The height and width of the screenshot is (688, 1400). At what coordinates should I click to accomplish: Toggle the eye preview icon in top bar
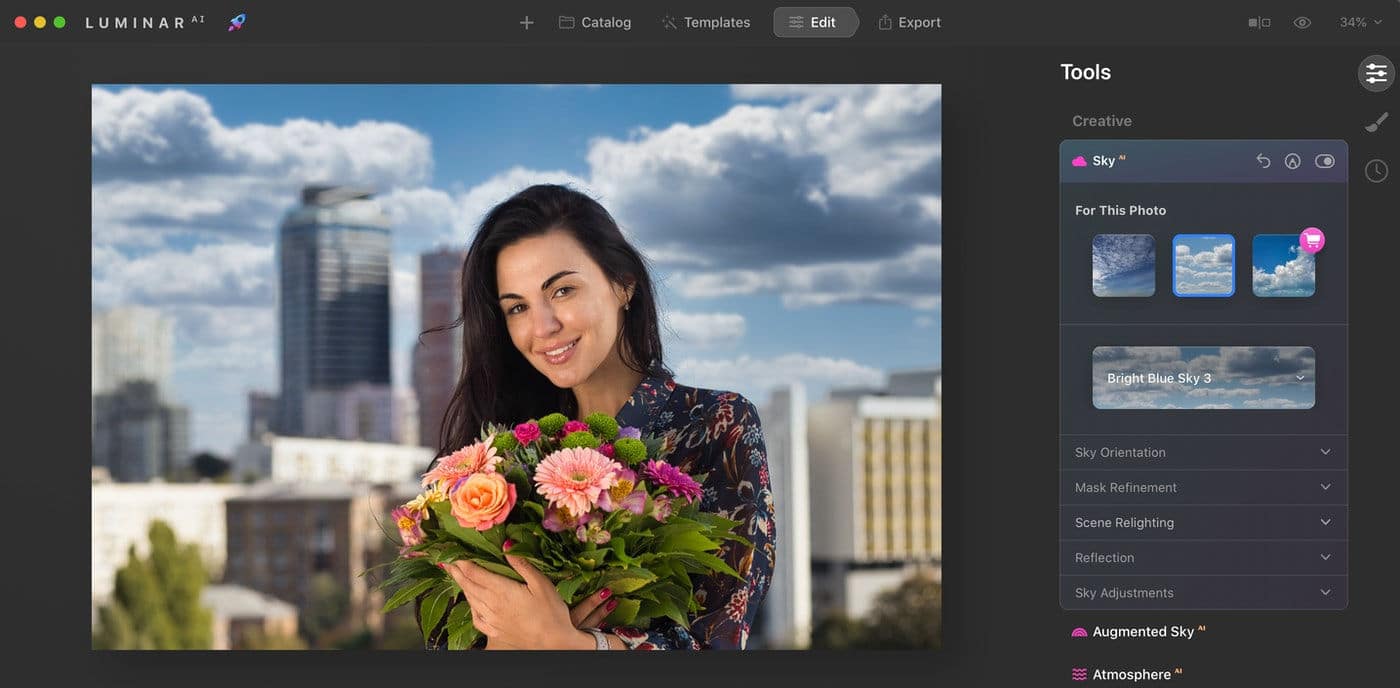[x=1301, y=22]
